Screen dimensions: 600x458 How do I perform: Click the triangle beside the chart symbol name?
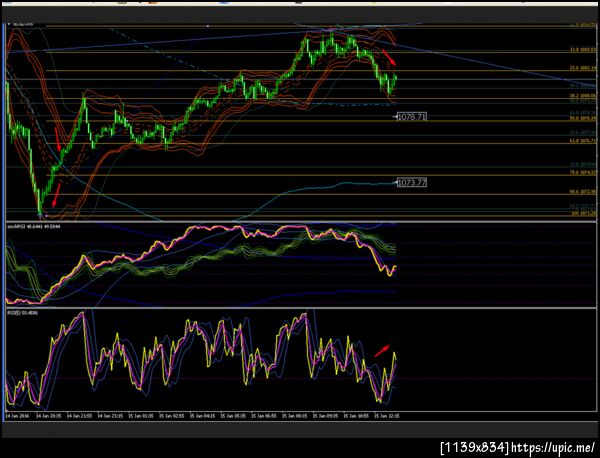point(9,24)
